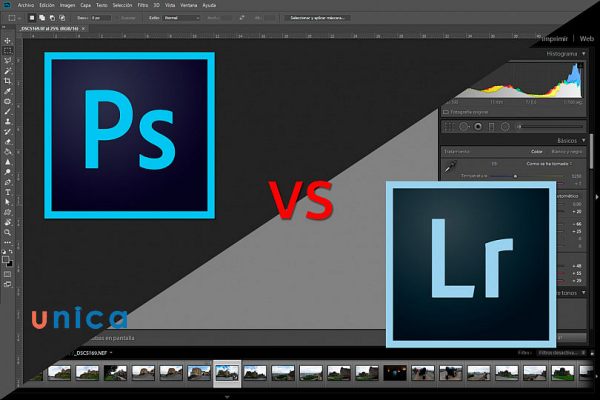Viewport: 600px width, 400px height.
Task: Choose Intersect with selection mode
Action: point(62,18)
